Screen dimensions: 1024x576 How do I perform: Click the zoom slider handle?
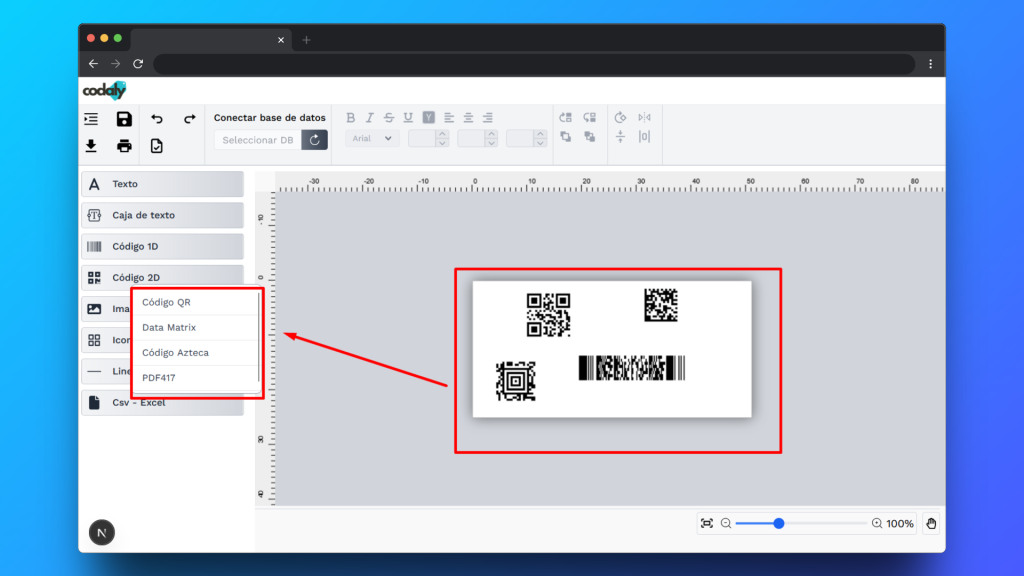tap(778, 524)
